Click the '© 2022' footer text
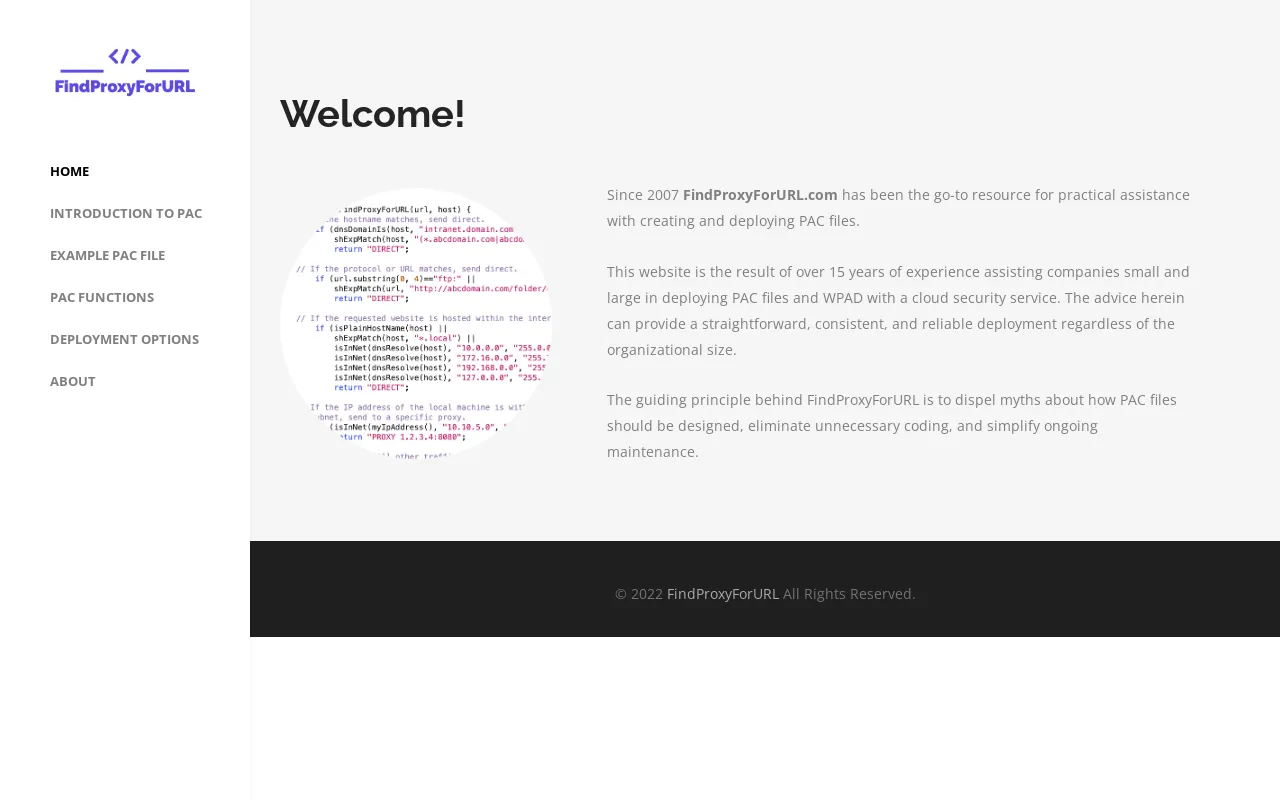Image resolution: width=1280 pixels, height=800 pixels. 639,593
